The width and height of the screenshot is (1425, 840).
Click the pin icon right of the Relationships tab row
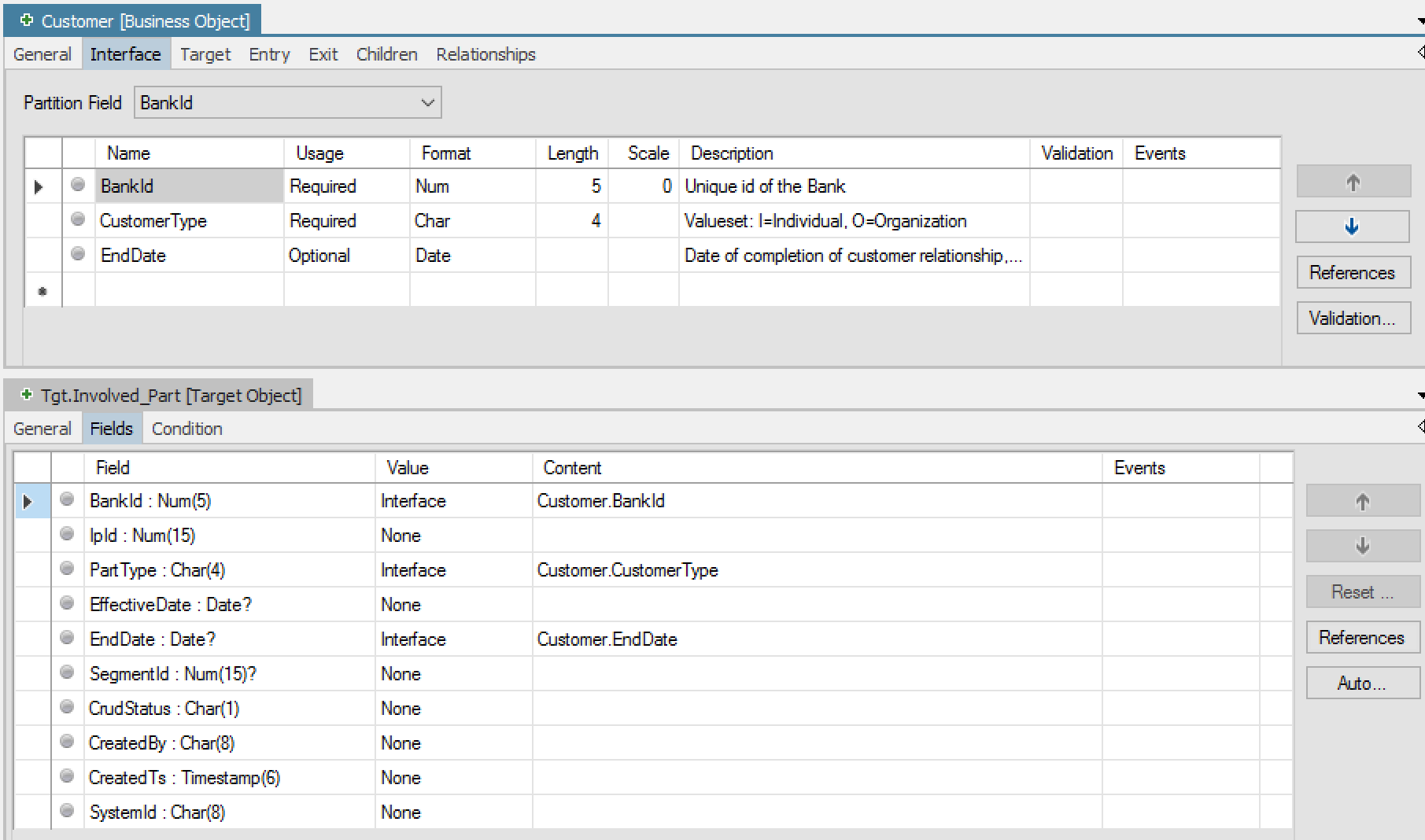tap(1419, 53)
